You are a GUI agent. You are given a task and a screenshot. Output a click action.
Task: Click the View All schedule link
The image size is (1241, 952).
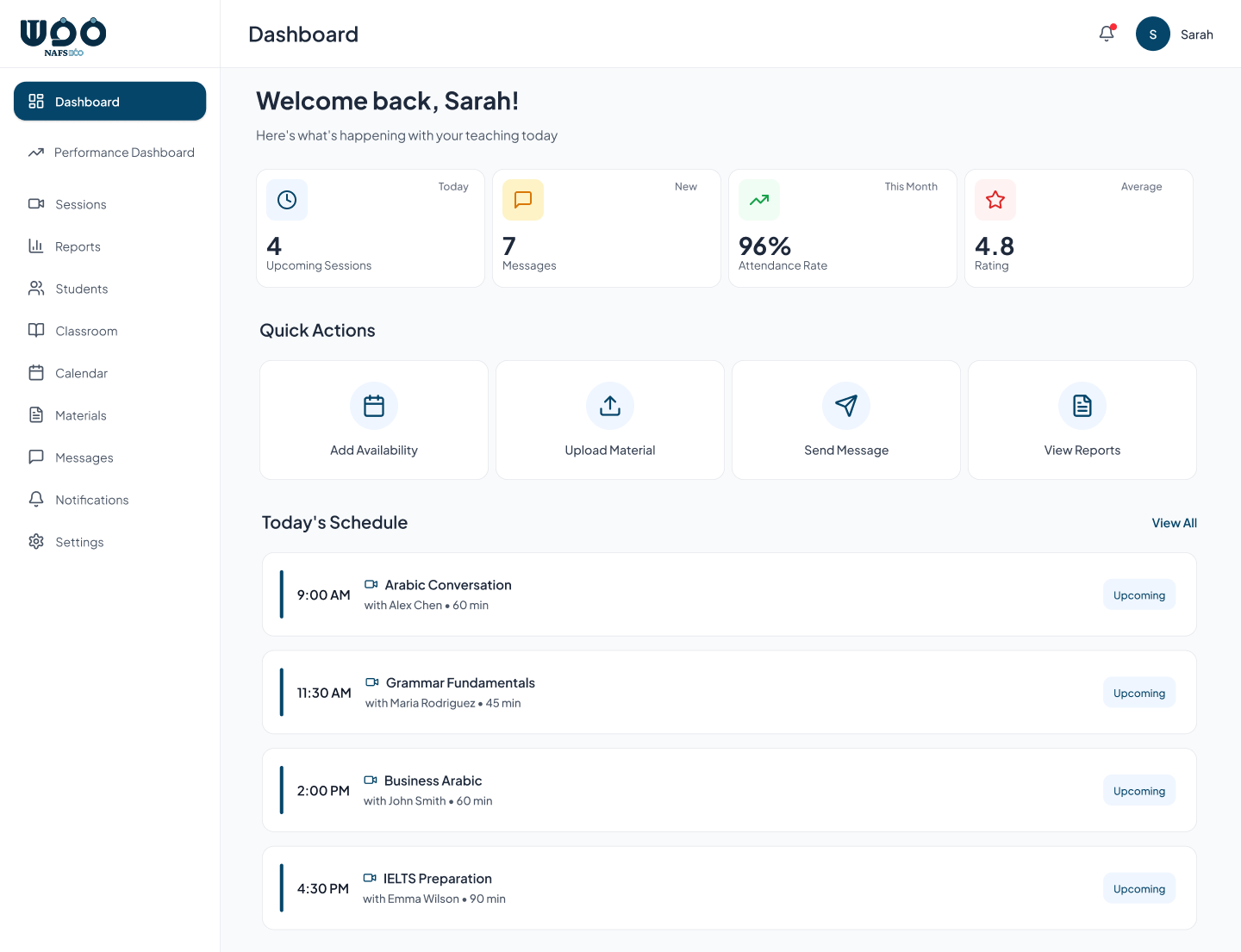click(x=1175, y=523)
